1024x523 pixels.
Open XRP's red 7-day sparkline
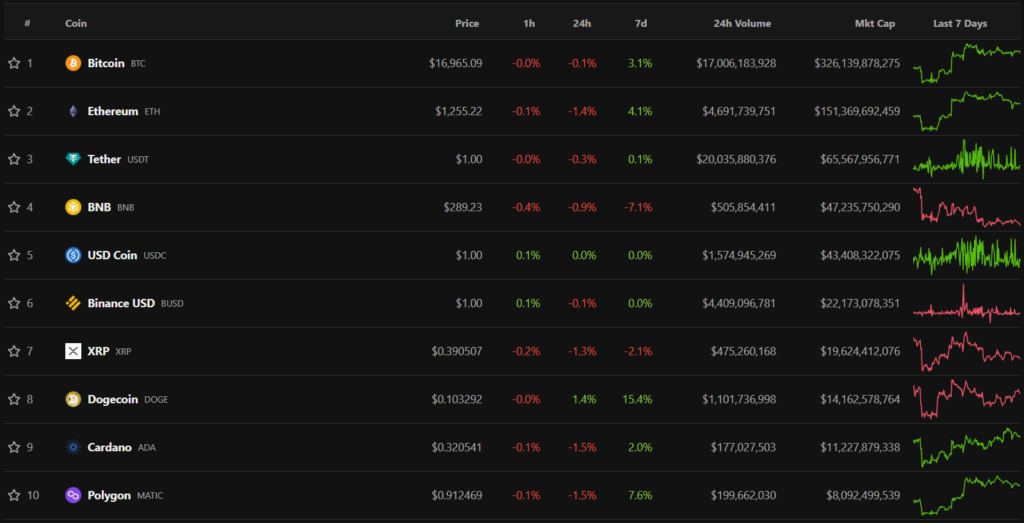[967, 351]
